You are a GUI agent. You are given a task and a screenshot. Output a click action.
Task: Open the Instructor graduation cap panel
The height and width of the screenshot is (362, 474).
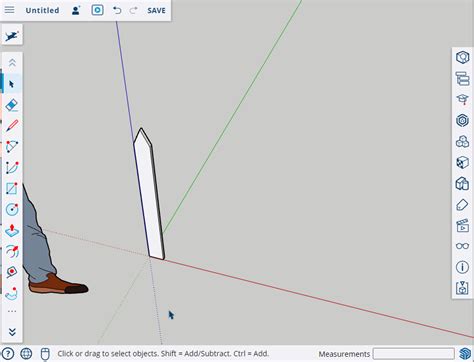tap(462, 99)
